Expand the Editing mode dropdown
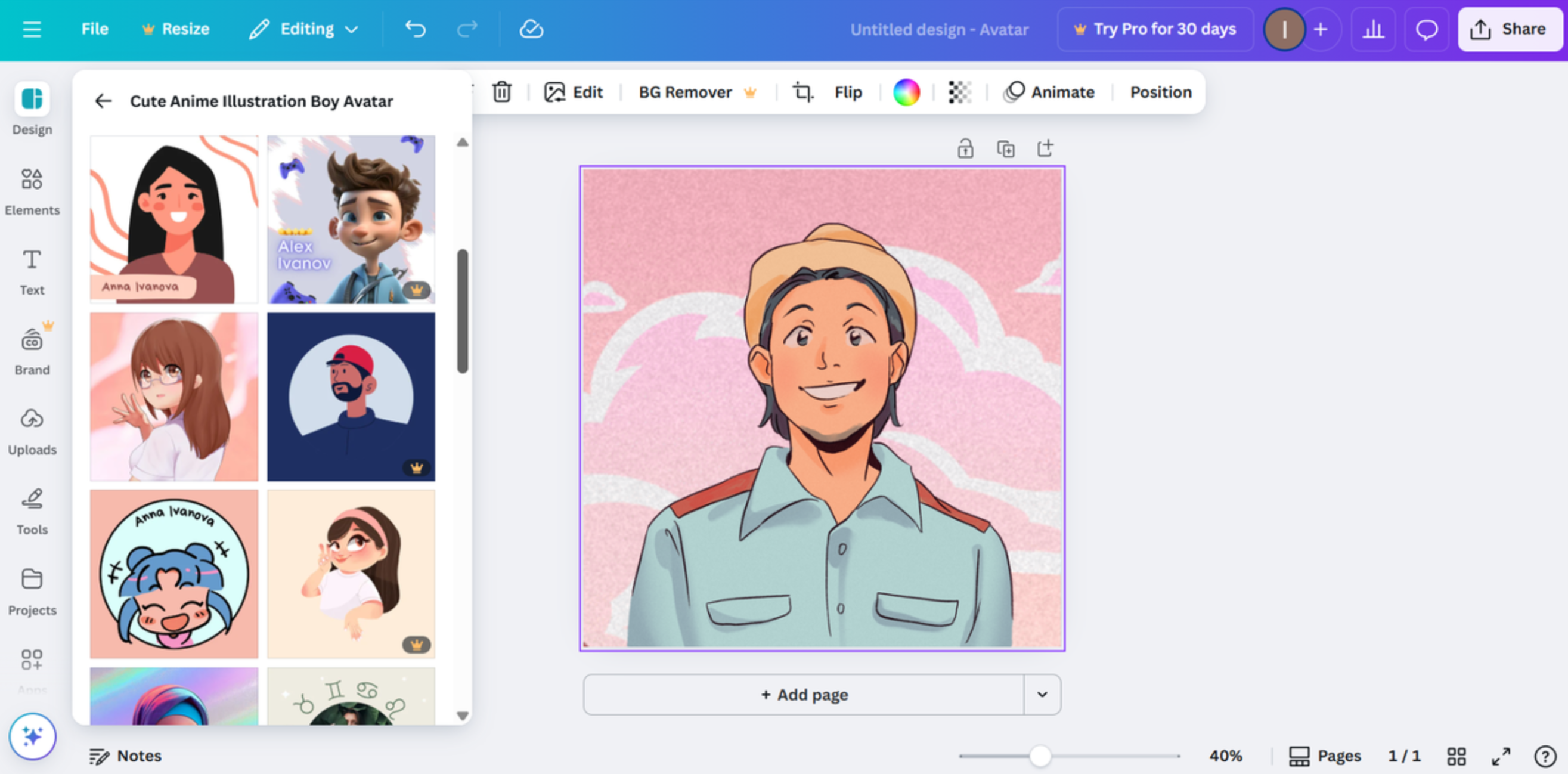 click(x=303, y=29)
